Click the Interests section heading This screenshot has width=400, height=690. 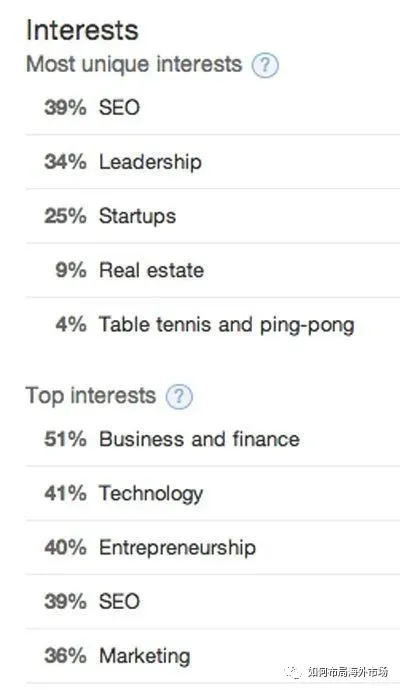point(82,30)
